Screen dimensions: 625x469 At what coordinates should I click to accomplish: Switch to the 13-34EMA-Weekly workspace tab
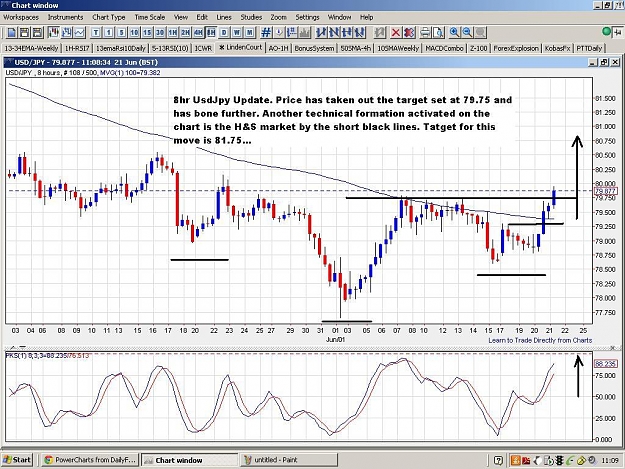tap(31, 48)
